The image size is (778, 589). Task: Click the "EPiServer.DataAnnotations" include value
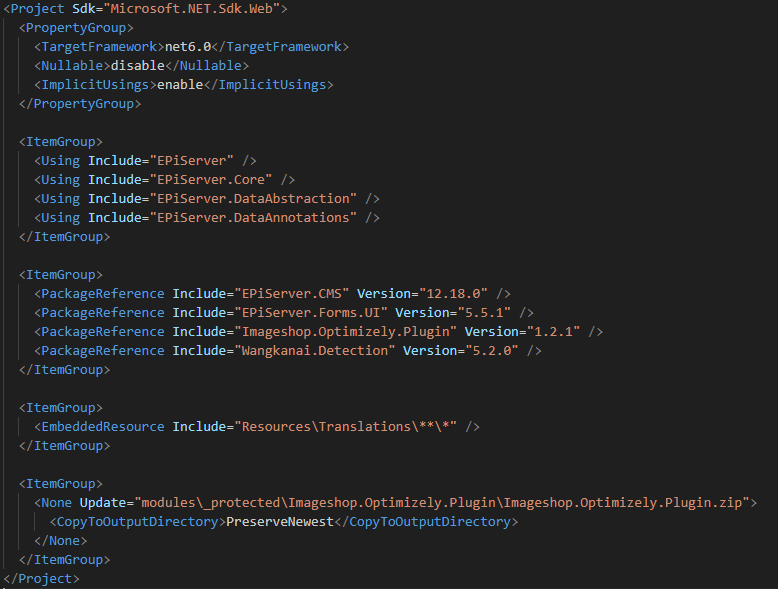pos(253,218)
